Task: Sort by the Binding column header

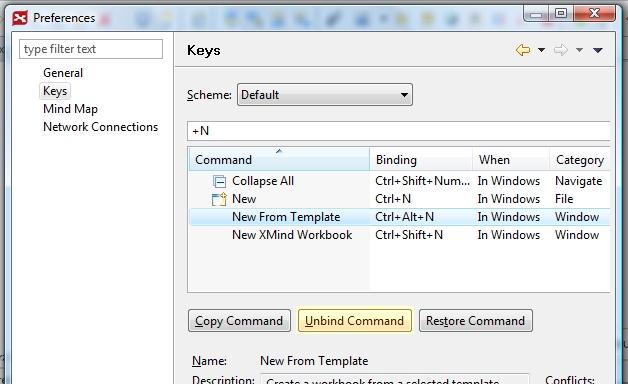Action: (x=421, y=159)
